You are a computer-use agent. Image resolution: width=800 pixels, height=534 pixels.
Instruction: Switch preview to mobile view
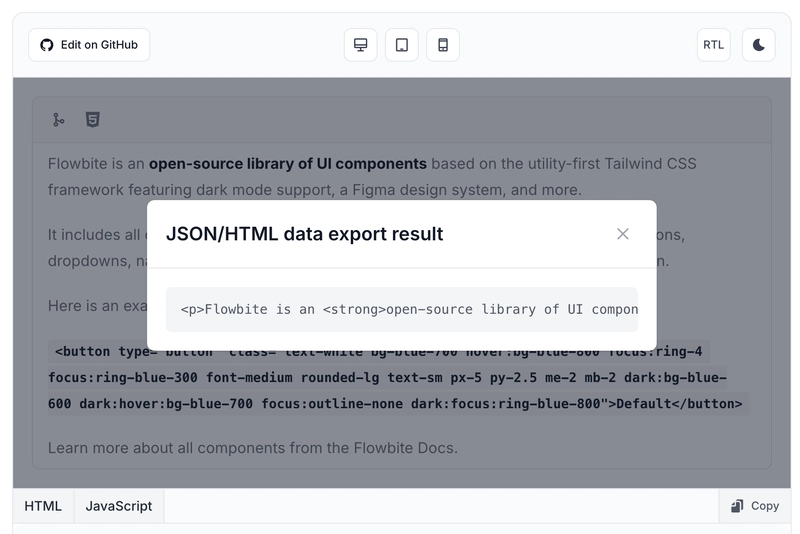click(443, 45)
